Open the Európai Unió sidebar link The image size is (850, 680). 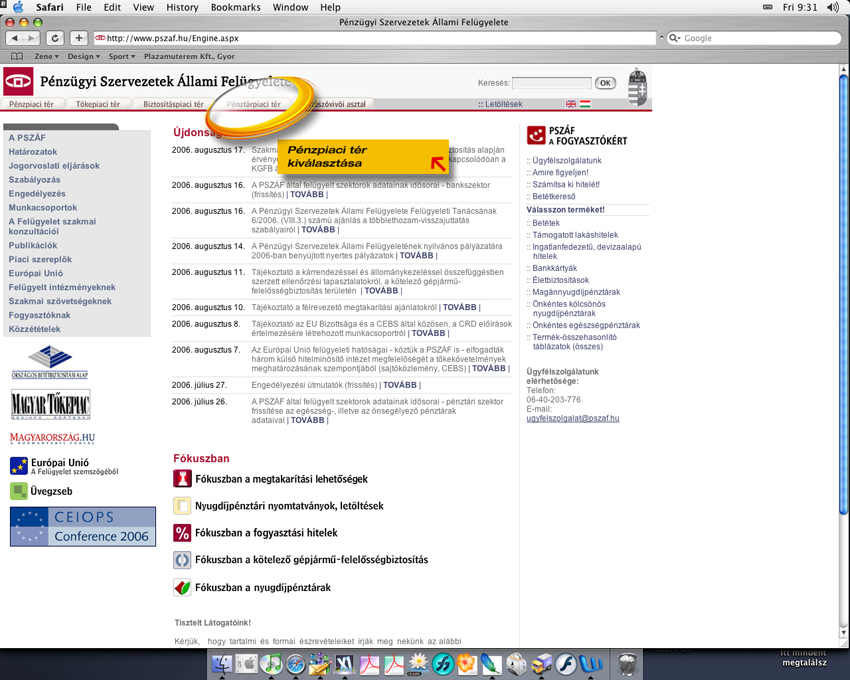pyautogui.click(x=36, y=273)
